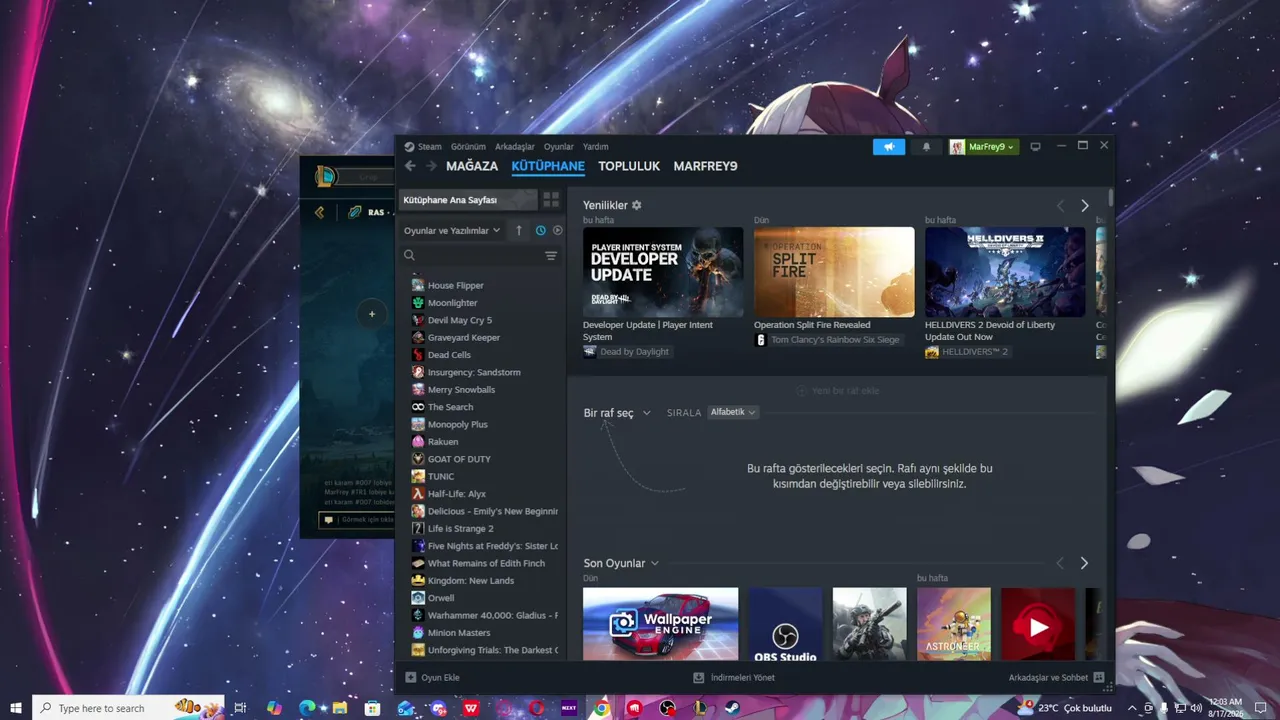The height and width of the screenshot is (720, 1280).
Task: Click the download icon beside İndirmeleri Yönet
Action: pos(699,678)
